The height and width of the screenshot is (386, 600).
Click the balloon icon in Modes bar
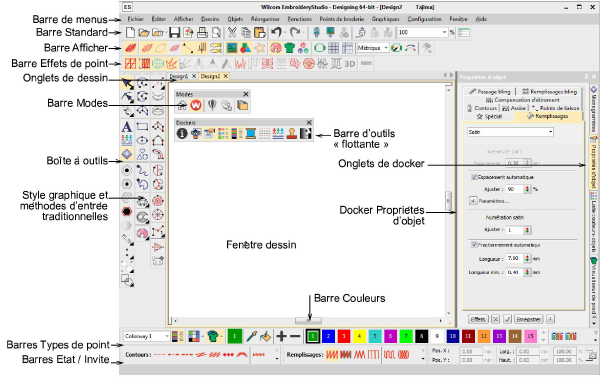pyautogui.click(x=212, y=105)
